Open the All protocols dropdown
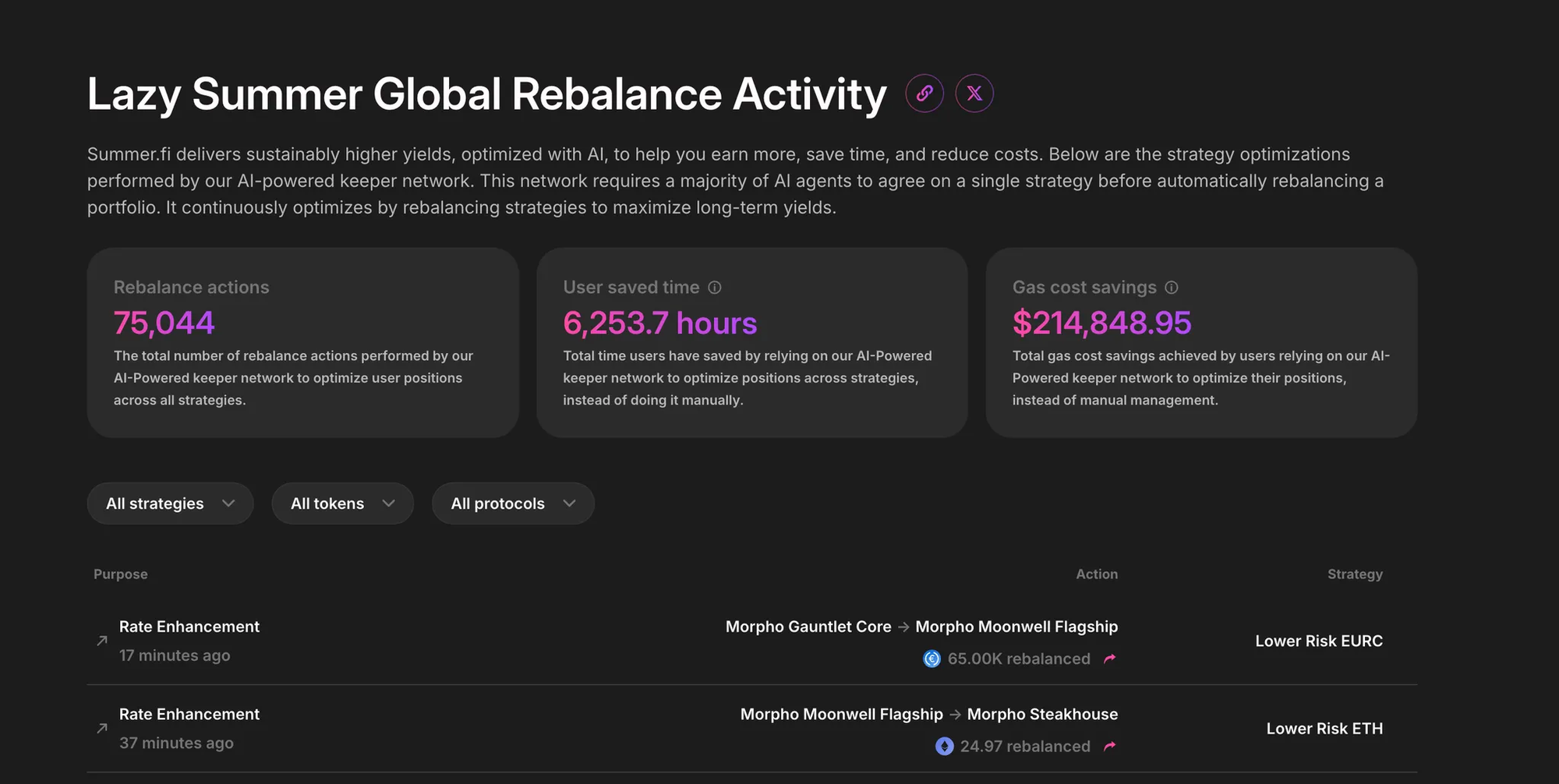 click(513, 503)
